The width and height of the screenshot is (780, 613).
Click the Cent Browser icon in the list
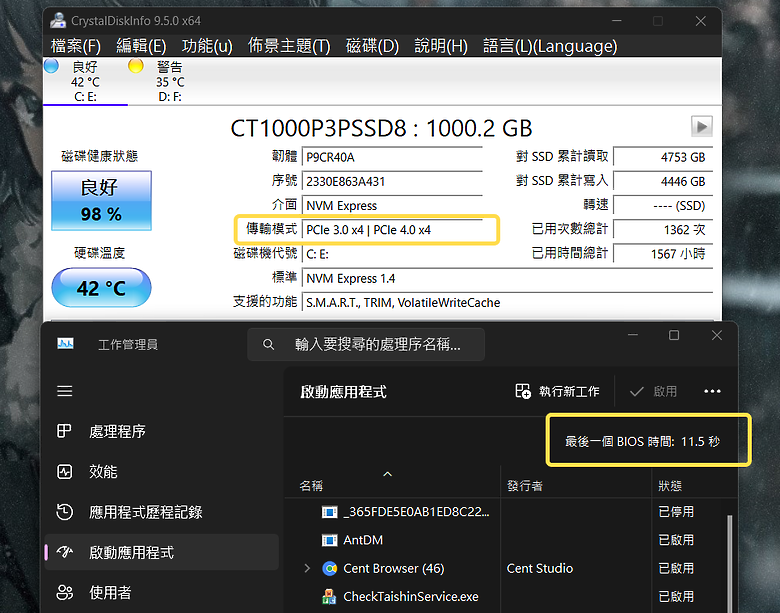pyautogui.click(x=329, y=568)
